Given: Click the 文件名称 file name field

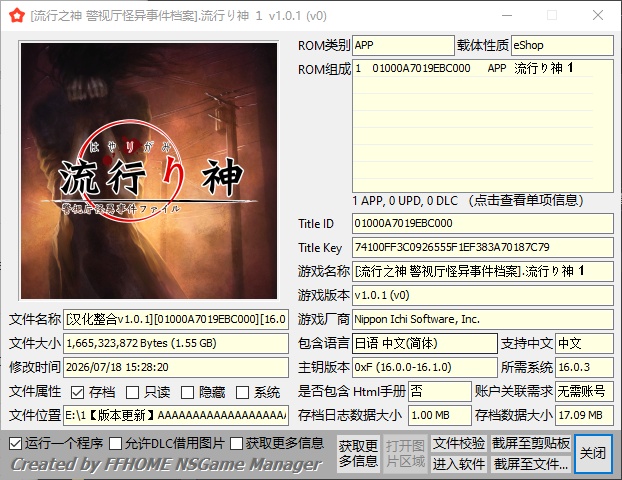Looking at the screenshot, I should click(176, 319).
